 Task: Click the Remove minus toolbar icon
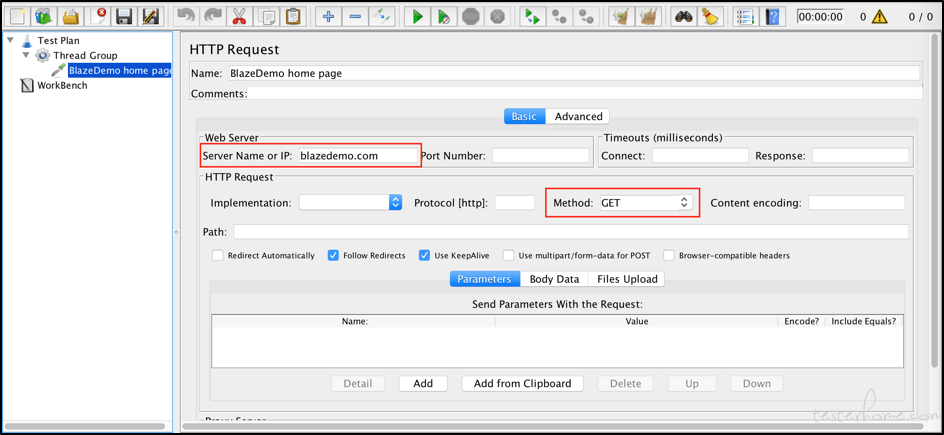pos(355,17)
